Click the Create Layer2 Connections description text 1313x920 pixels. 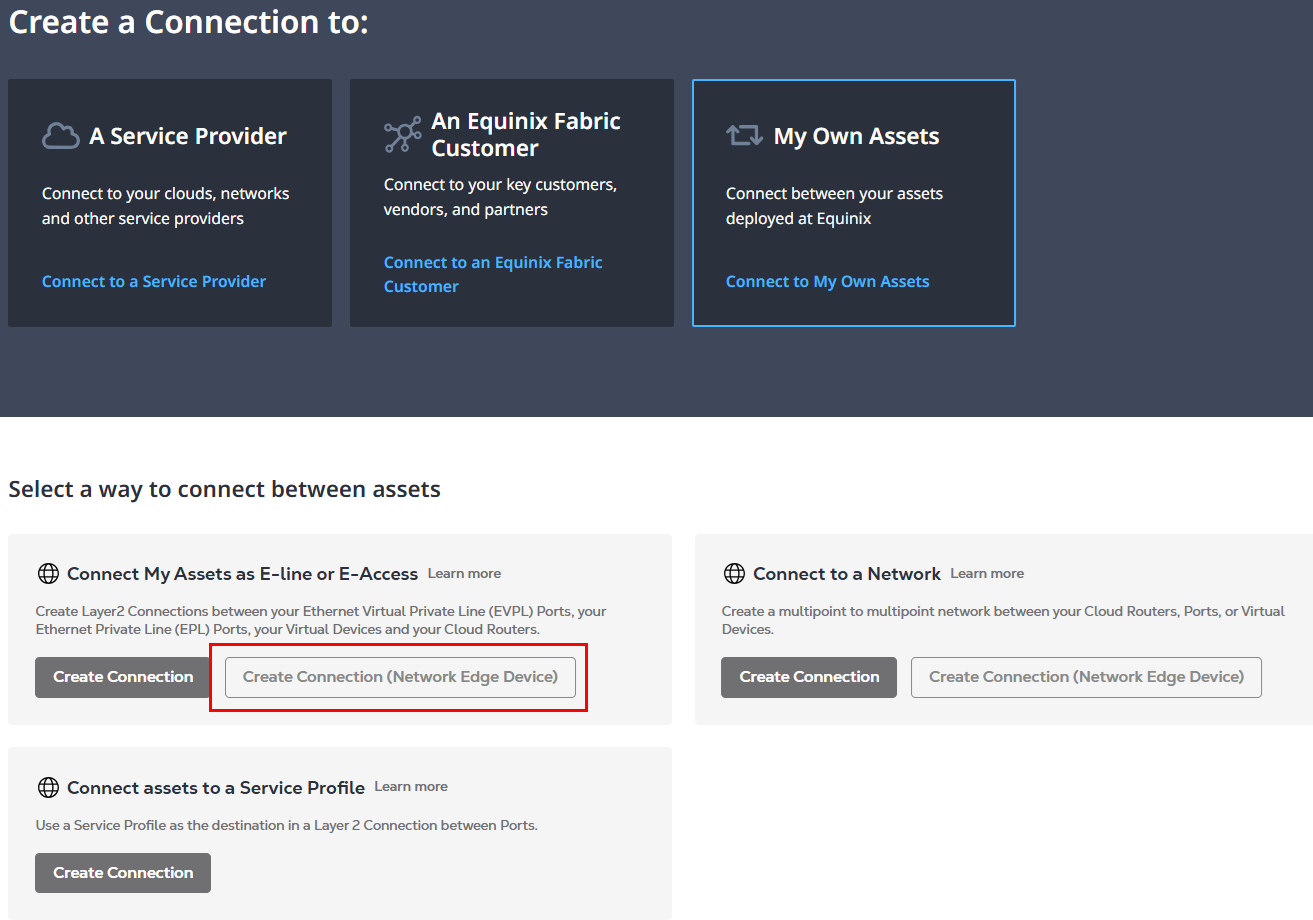(x=321, y=620)
